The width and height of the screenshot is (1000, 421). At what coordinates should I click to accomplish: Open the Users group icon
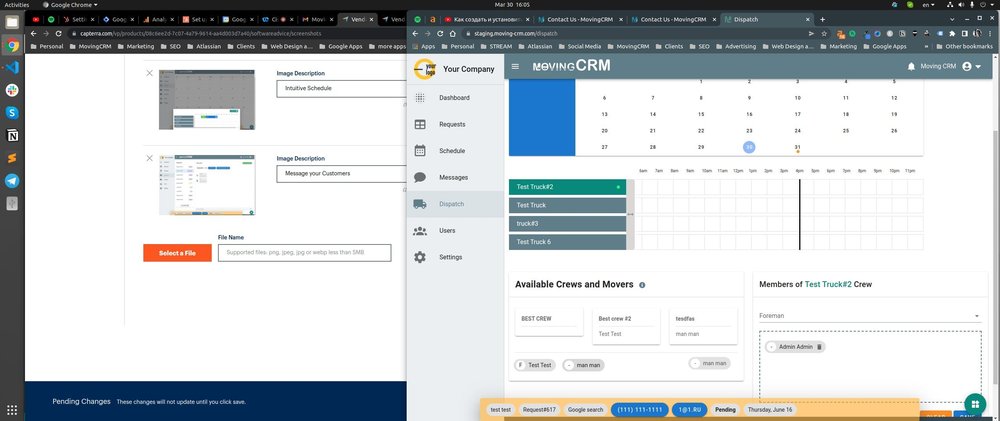coord(420,231)
